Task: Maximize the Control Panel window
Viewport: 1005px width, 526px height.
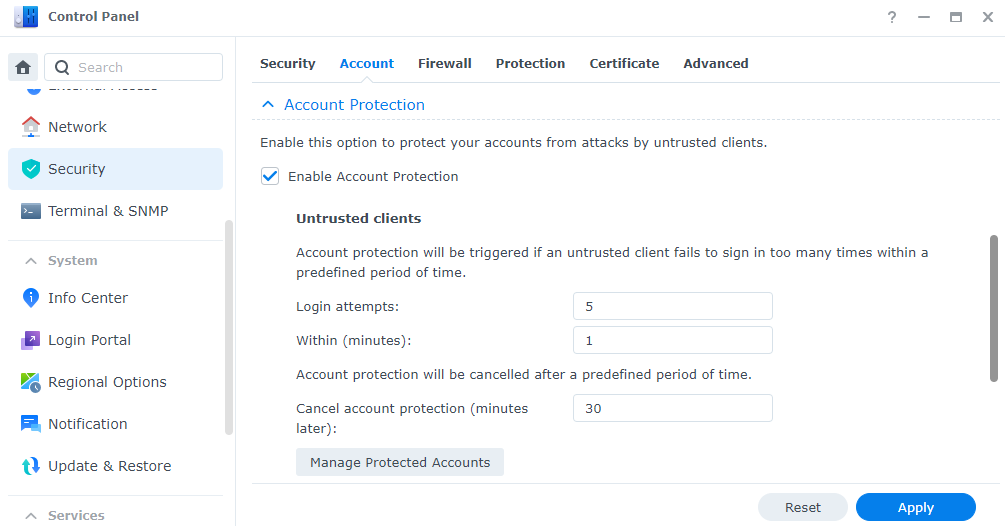Action: 956,17
